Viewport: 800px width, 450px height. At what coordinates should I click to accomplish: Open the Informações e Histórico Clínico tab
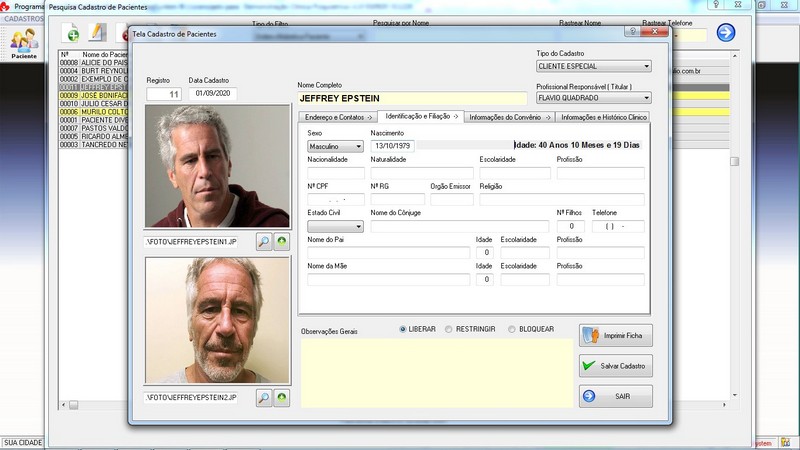coord(603,117)
